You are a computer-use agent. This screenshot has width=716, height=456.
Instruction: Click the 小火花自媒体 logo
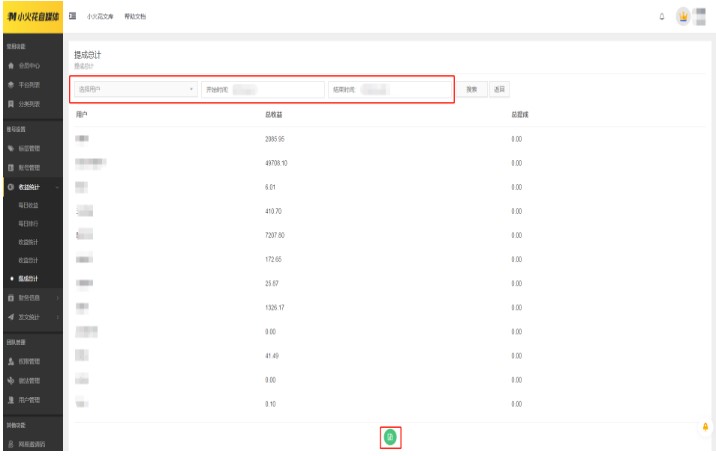pos(33,17)
